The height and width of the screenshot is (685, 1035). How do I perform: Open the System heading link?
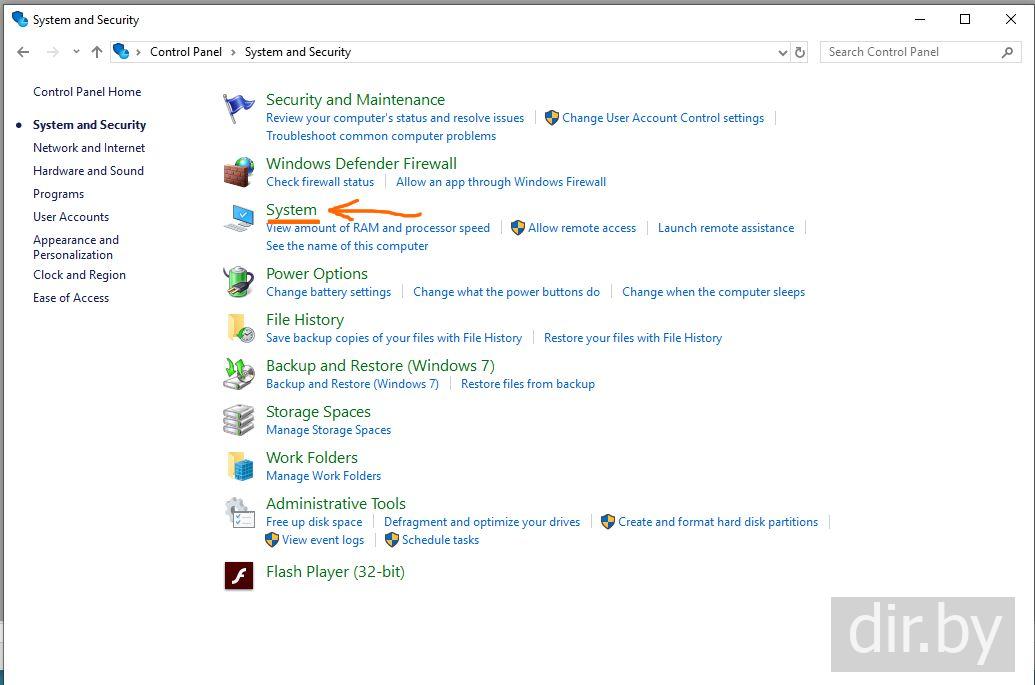(x=291, y=210)
